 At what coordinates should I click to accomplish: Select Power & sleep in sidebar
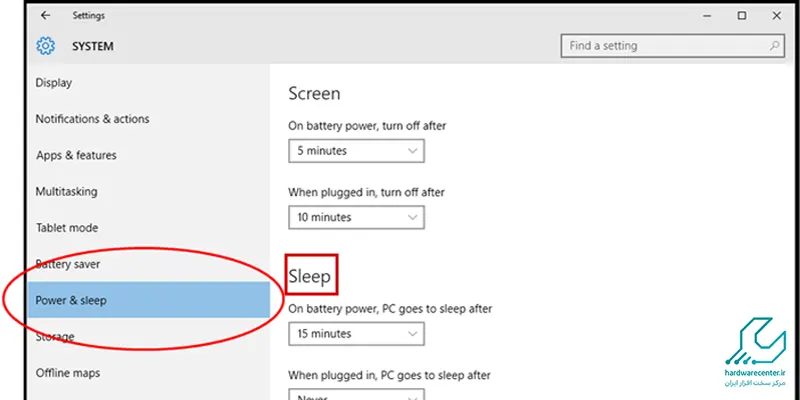pyautogui.click(x=71, y=300)
